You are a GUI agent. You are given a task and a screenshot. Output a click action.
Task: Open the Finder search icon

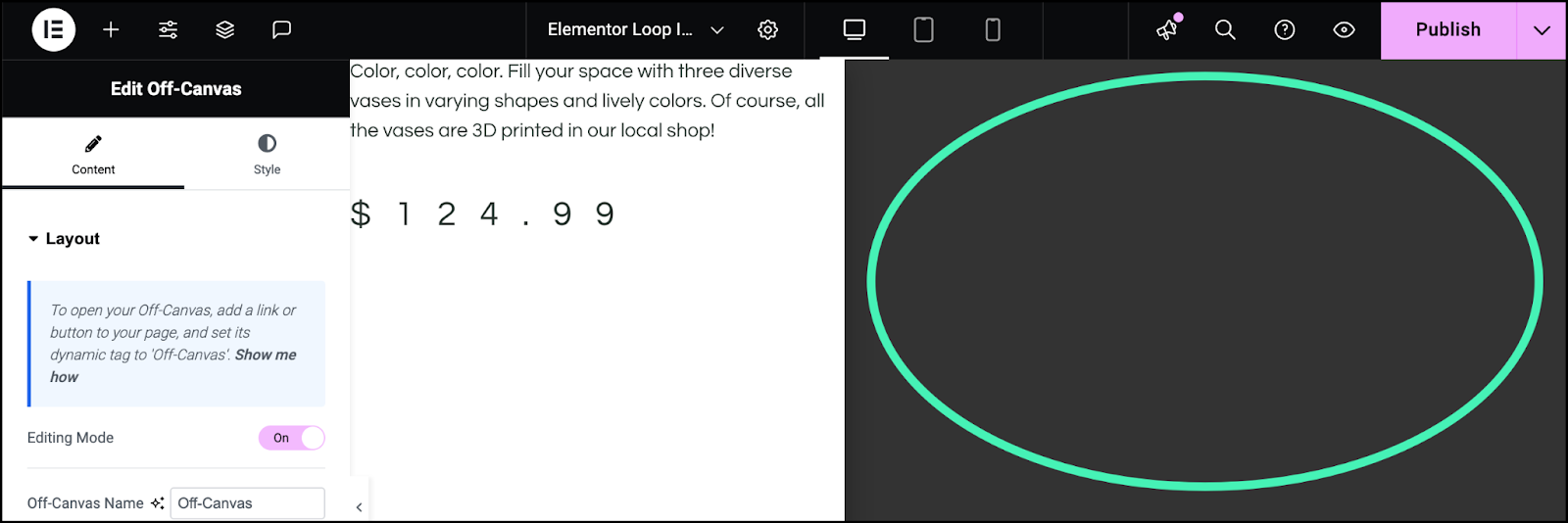[x=1225, y=29]
